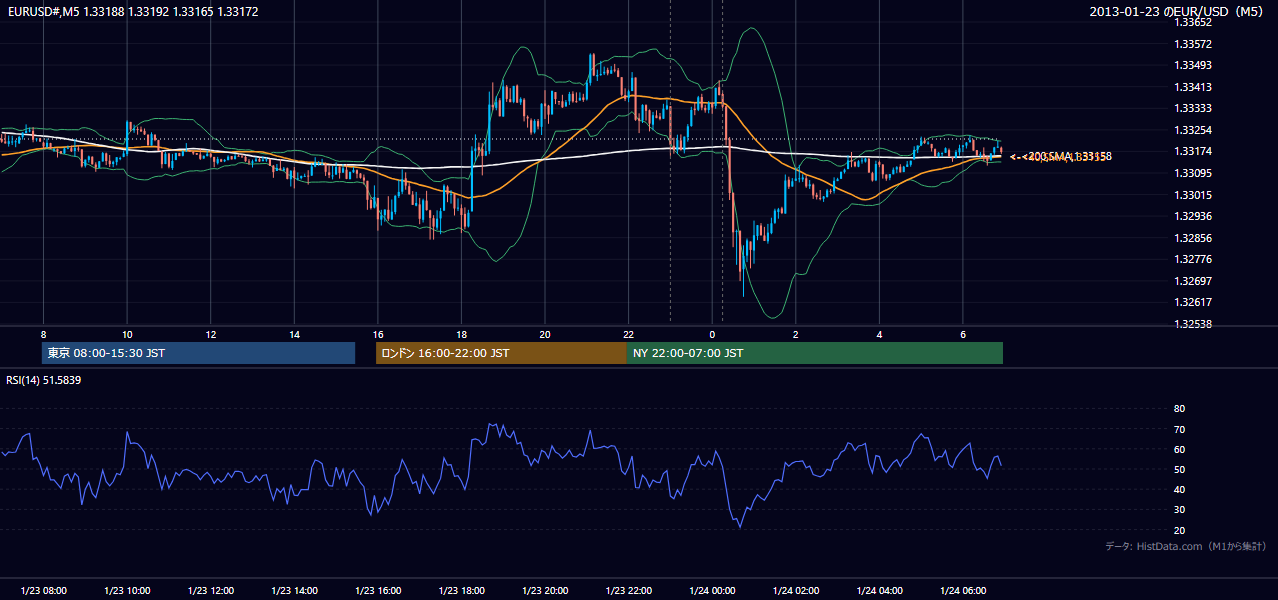Select the 1/24 06:00 date label
This screenshot has width=1278, height=600.
962,591
